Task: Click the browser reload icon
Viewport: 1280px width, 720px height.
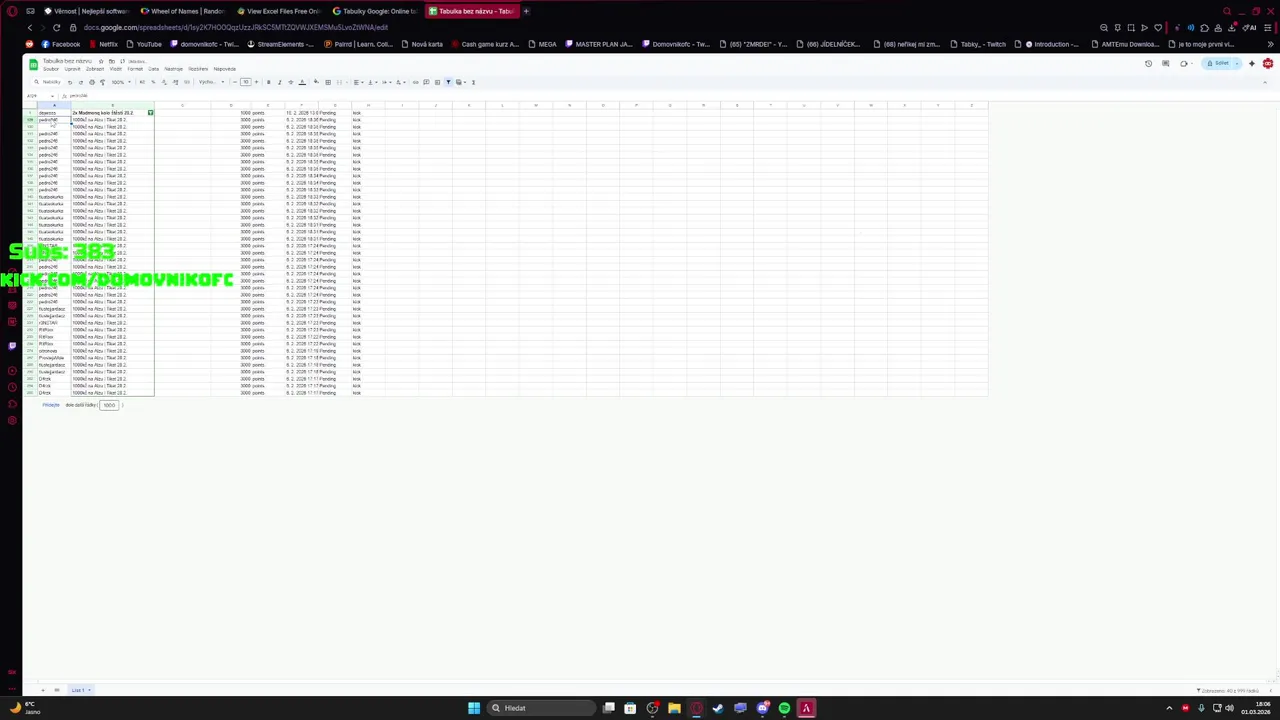Action: coord(56,27)
